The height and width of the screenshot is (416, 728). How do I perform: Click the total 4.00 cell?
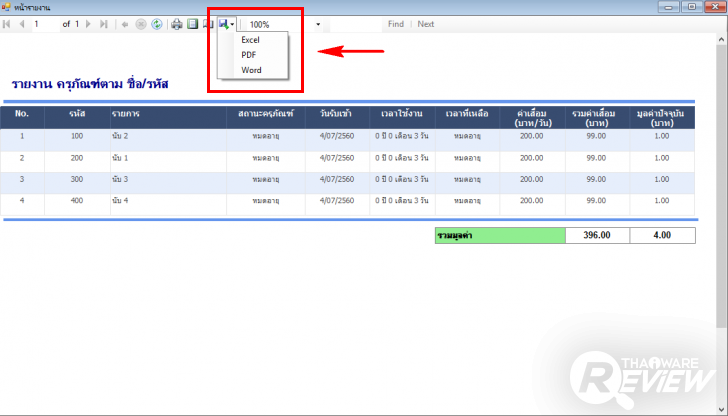pyautogui.click(x=662, y=235)
